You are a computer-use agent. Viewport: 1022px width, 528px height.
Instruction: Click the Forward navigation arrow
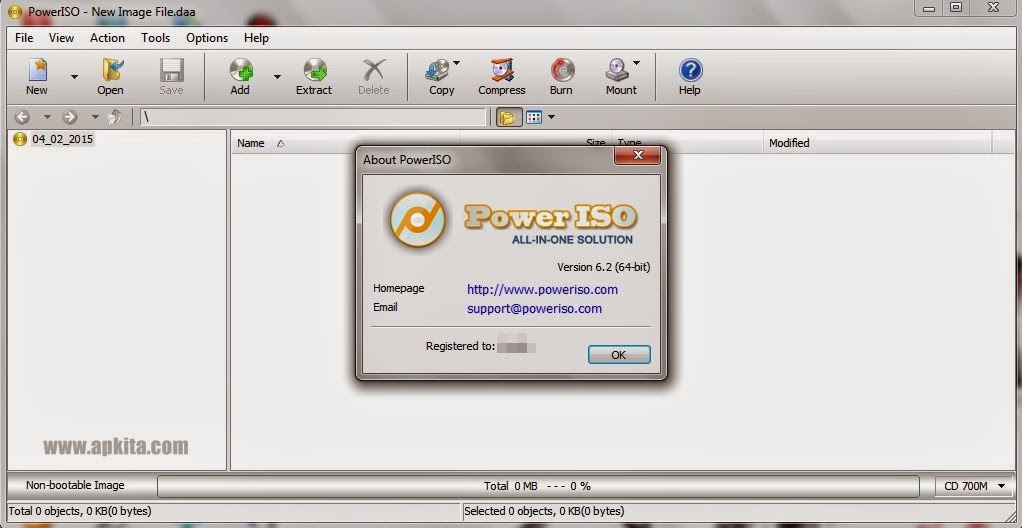tap(70, 117)
